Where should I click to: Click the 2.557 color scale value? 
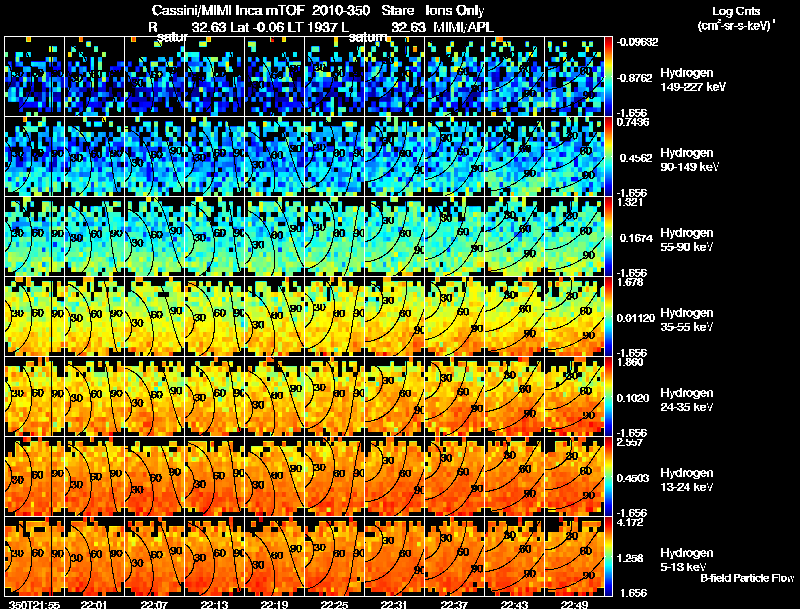pos(630,443)
